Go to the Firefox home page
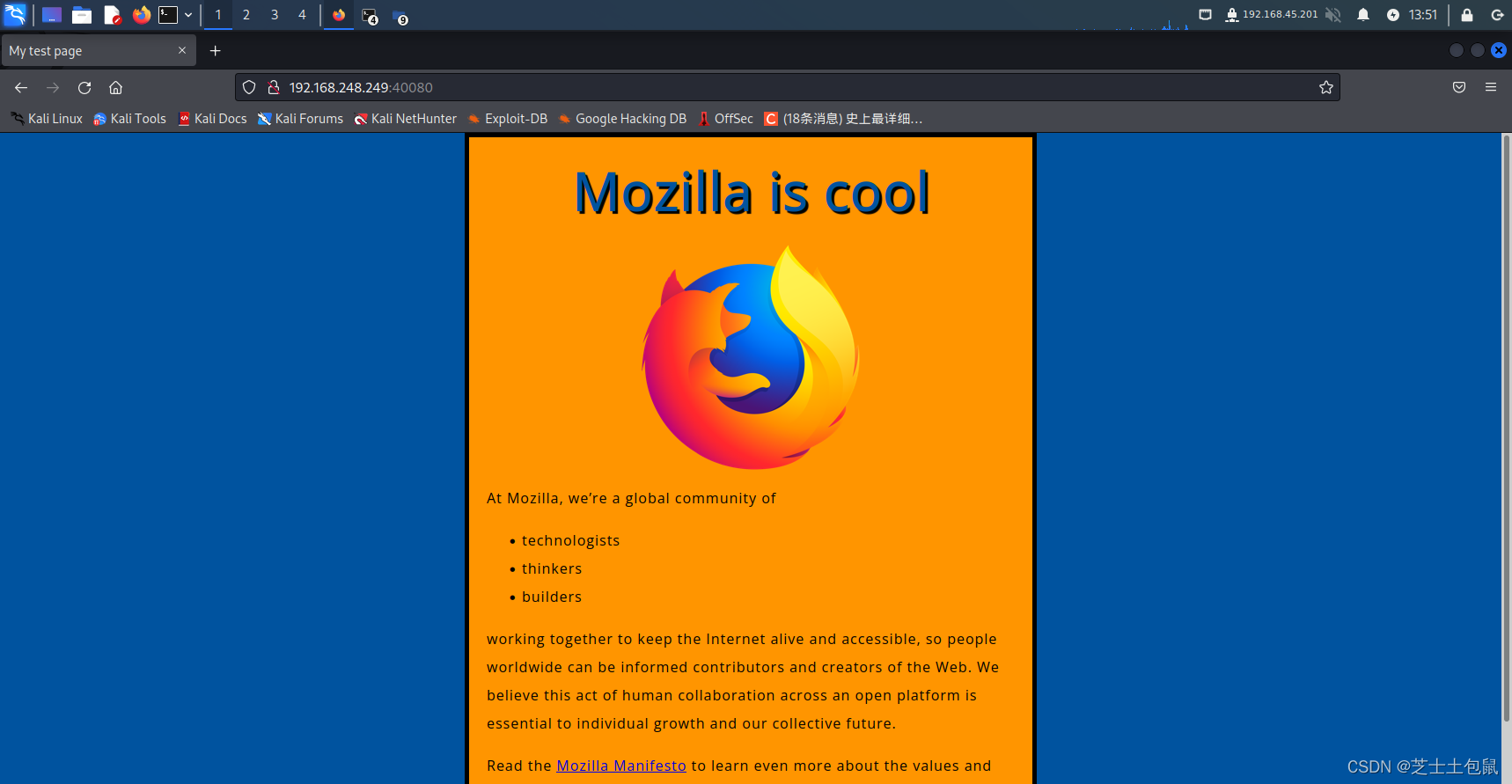Viewport: 1512px width, 784px height. [x=115, y=87]
